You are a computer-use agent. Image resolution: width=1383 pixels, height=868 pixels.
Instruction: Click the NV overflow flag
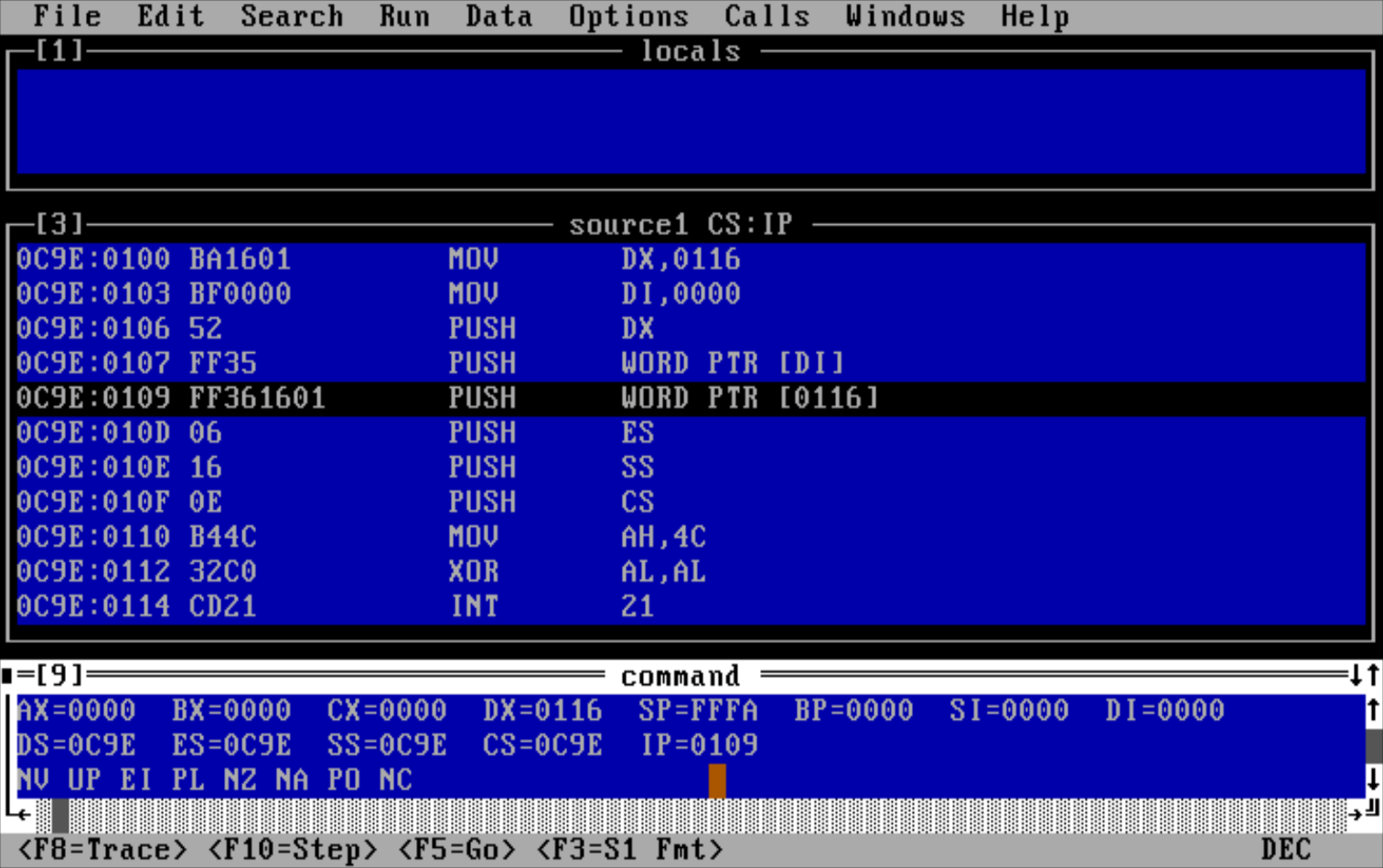[x=33, y=780]
